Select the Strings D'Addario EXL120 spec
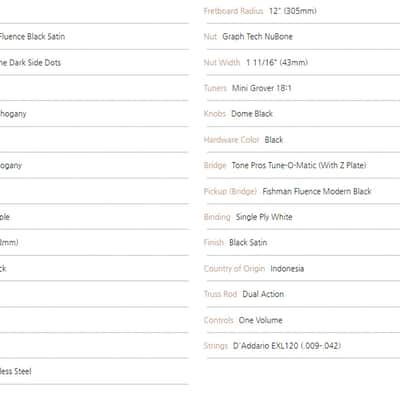 click(272, 346)
